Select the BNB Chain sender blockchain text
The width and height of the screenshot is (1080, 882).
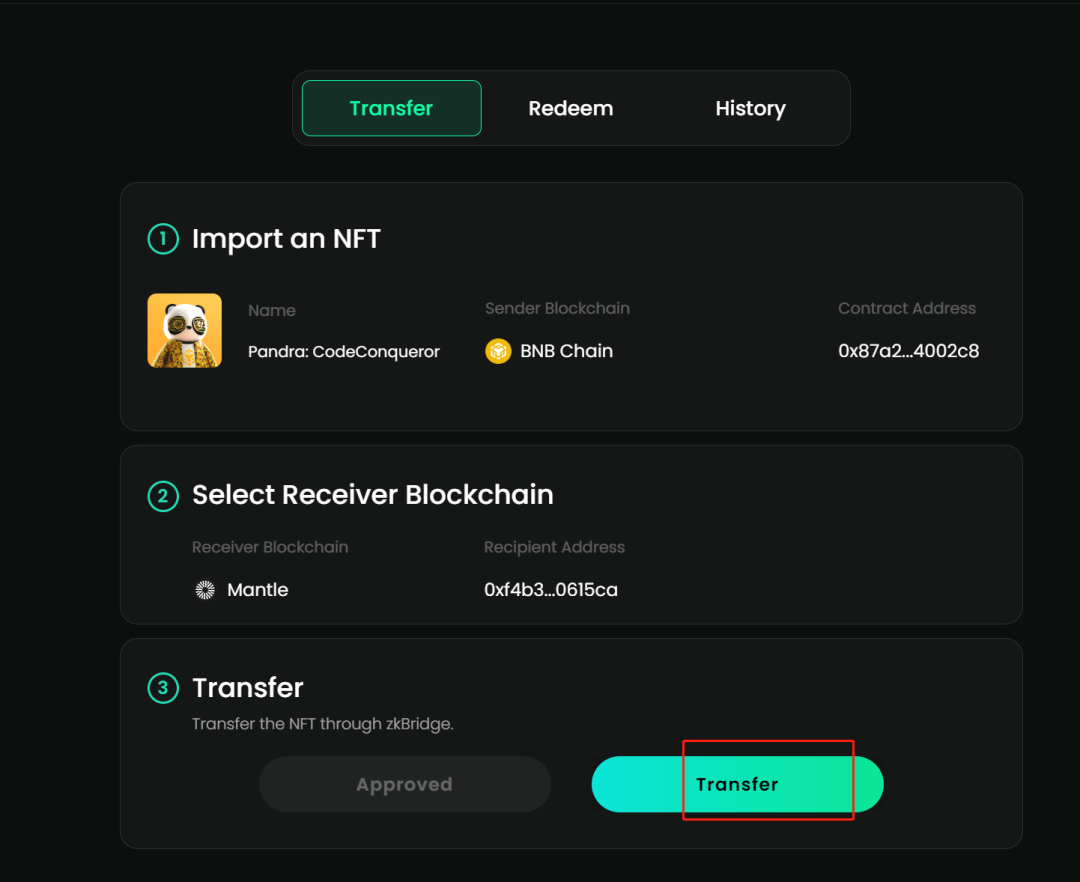click(x=566, y=351)
